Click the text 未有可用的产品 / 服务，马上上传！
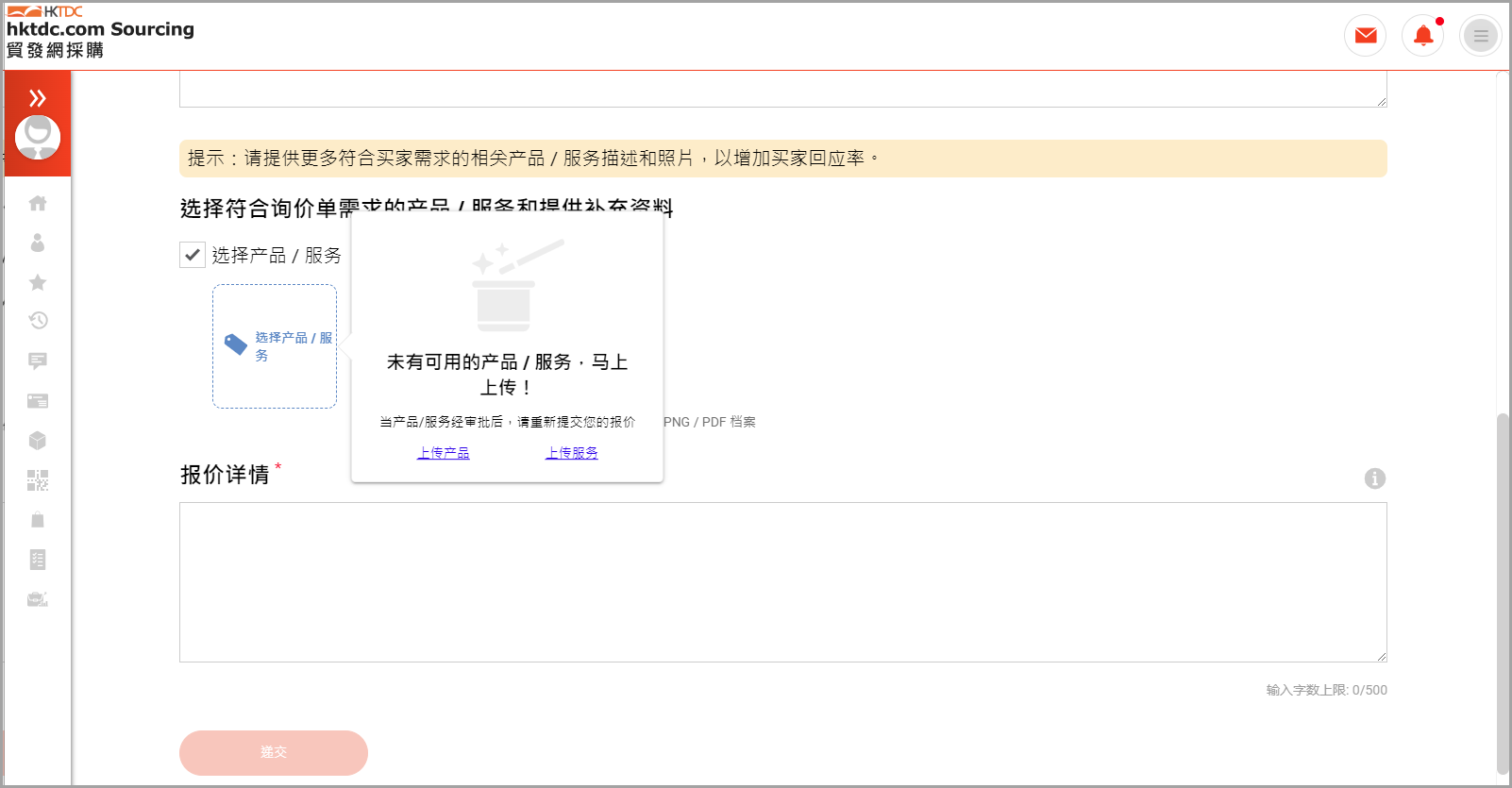1512x788 pixels. (508, 375)
